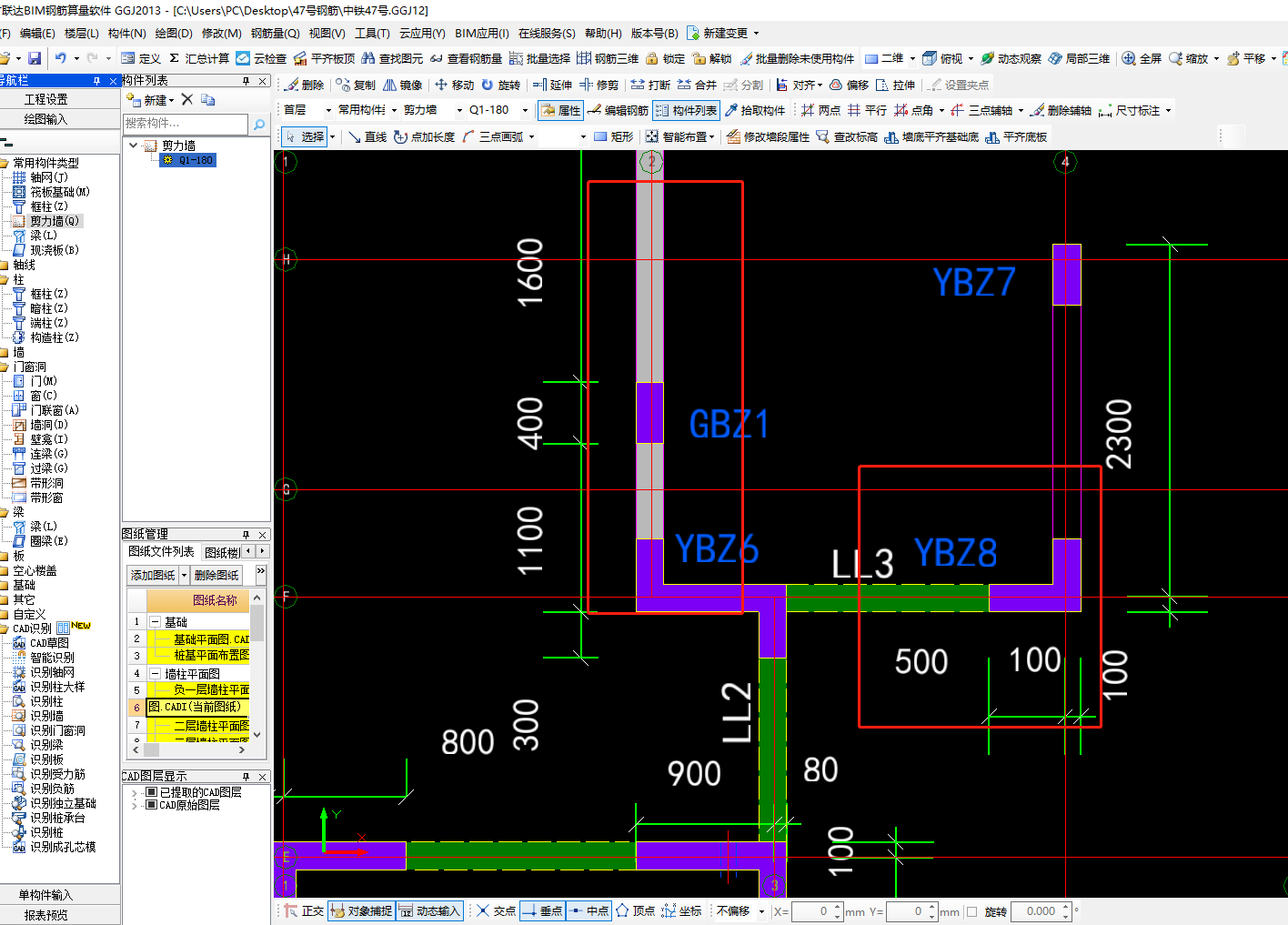Image resolution: width=1288 pixels, height=925 pixels.
Task: Click 查改标高 elevation check tool
Action: click(846, 136)
